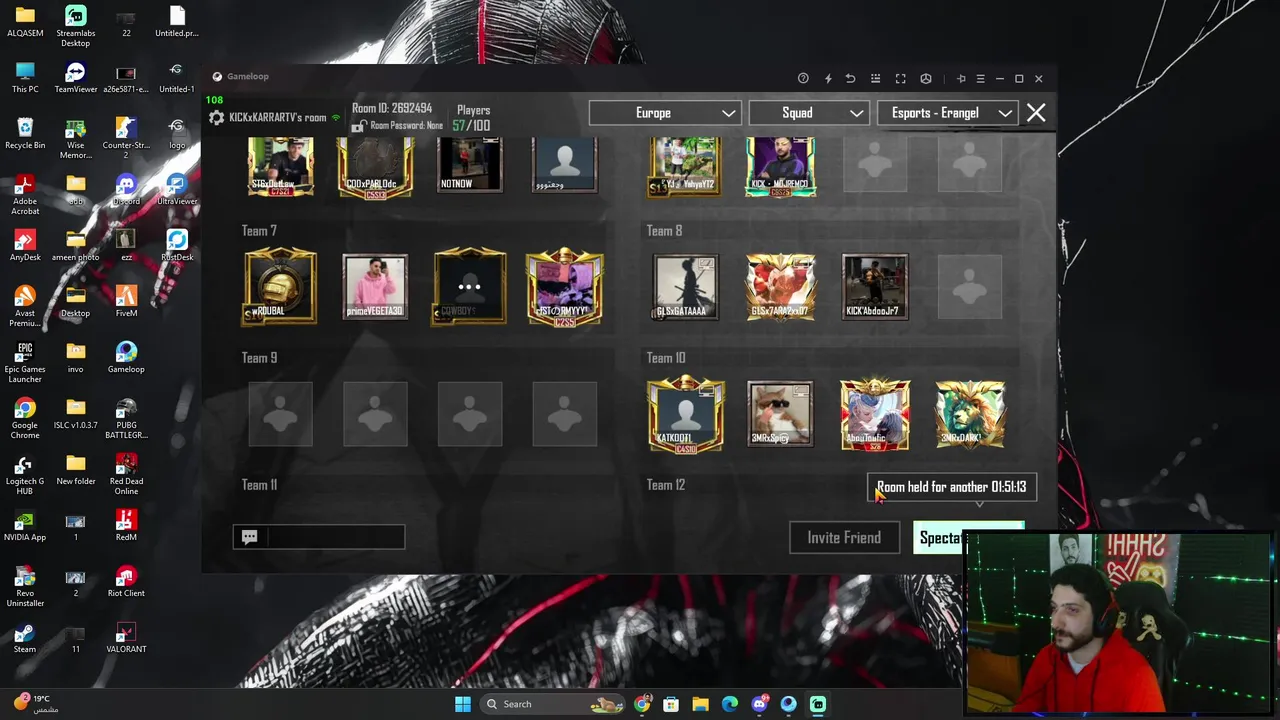Open Adobe Acrobat desktop icon
1280x720 pixels.
[x=25, y=195]
